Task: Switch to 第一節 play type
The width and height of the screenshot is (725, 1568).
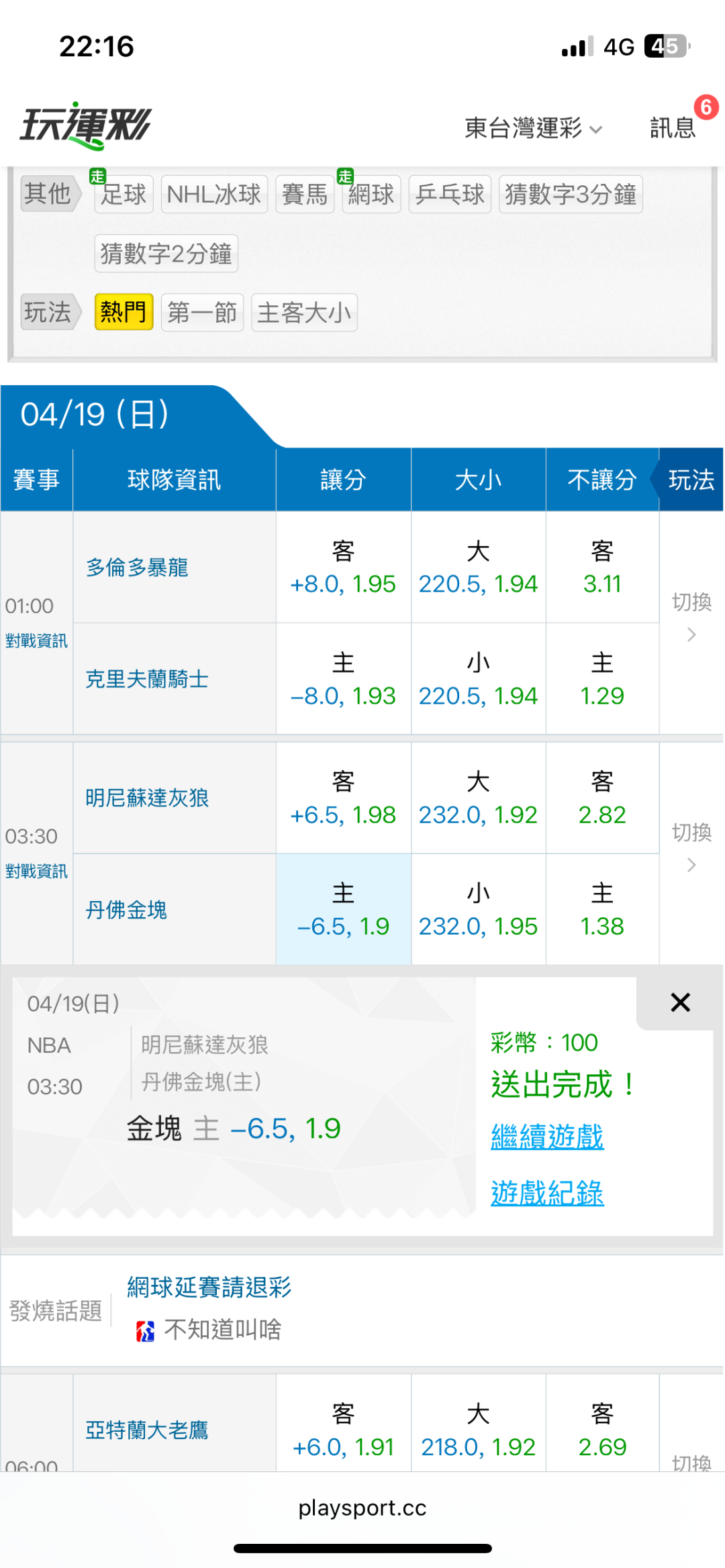Action: click(202, 313)
